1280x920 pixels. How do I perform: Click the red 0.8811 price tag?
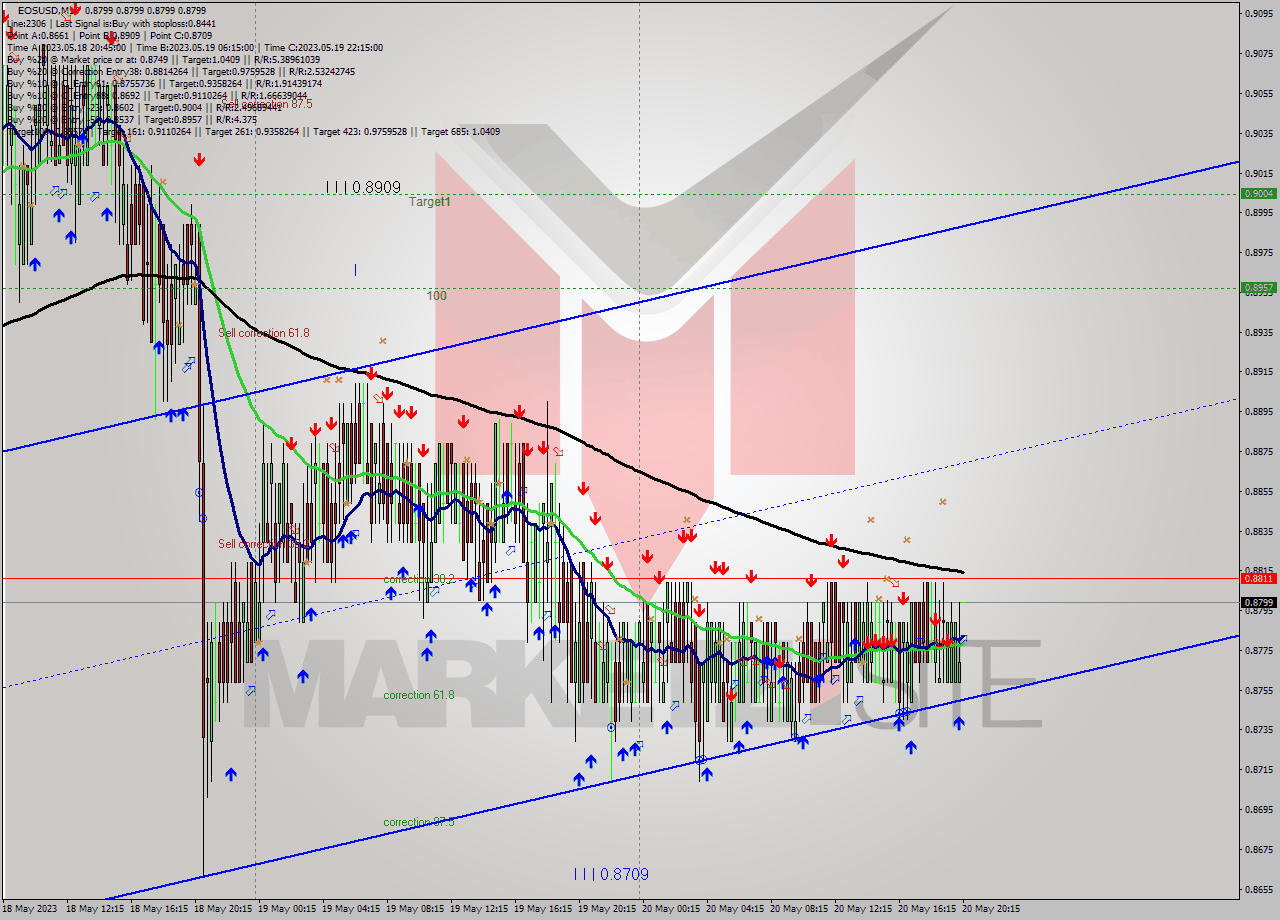click(x=1257, y=578)
